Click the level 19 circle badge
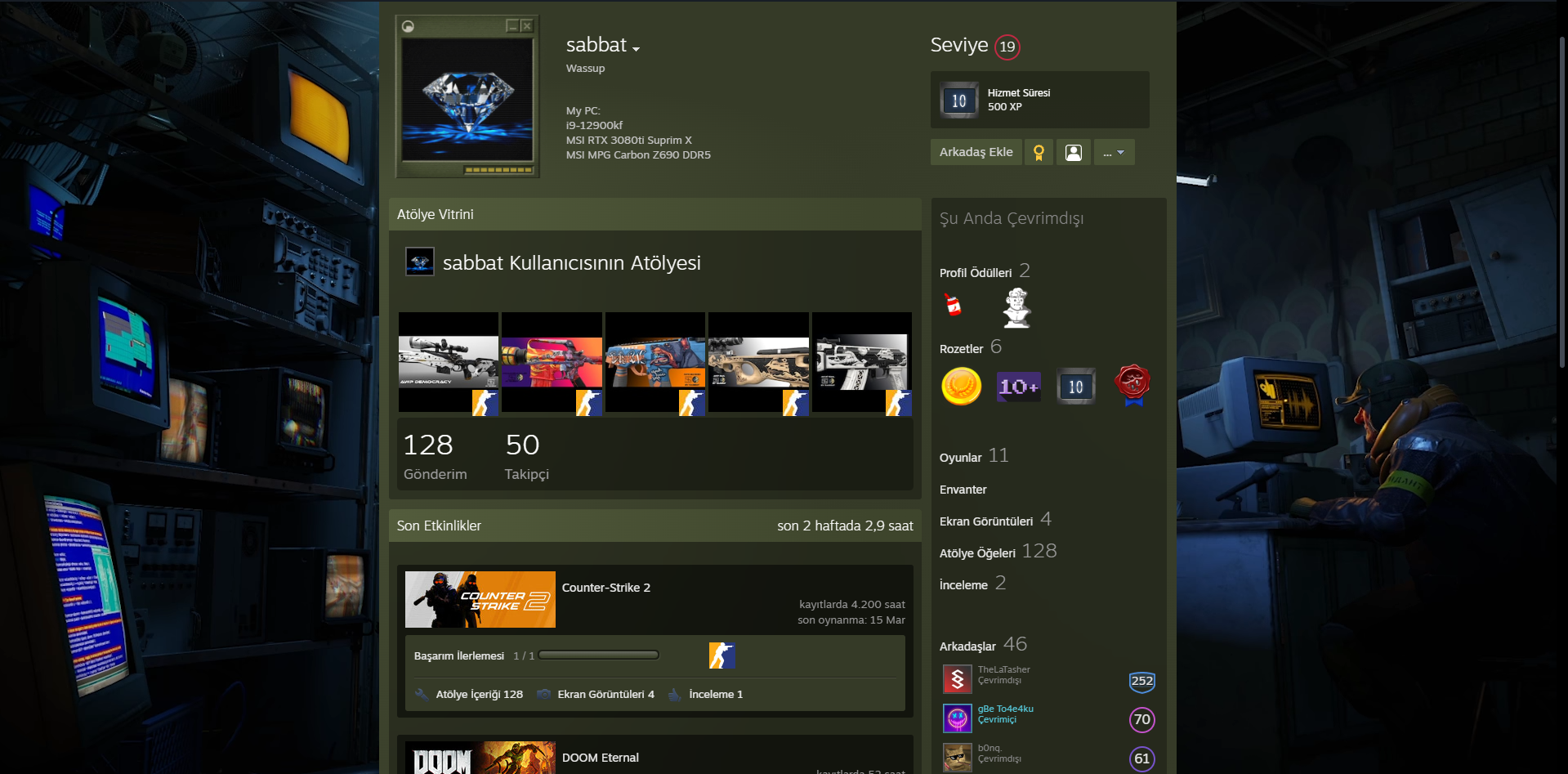This screenshot has width=1568, height=774. [1007, 47]
